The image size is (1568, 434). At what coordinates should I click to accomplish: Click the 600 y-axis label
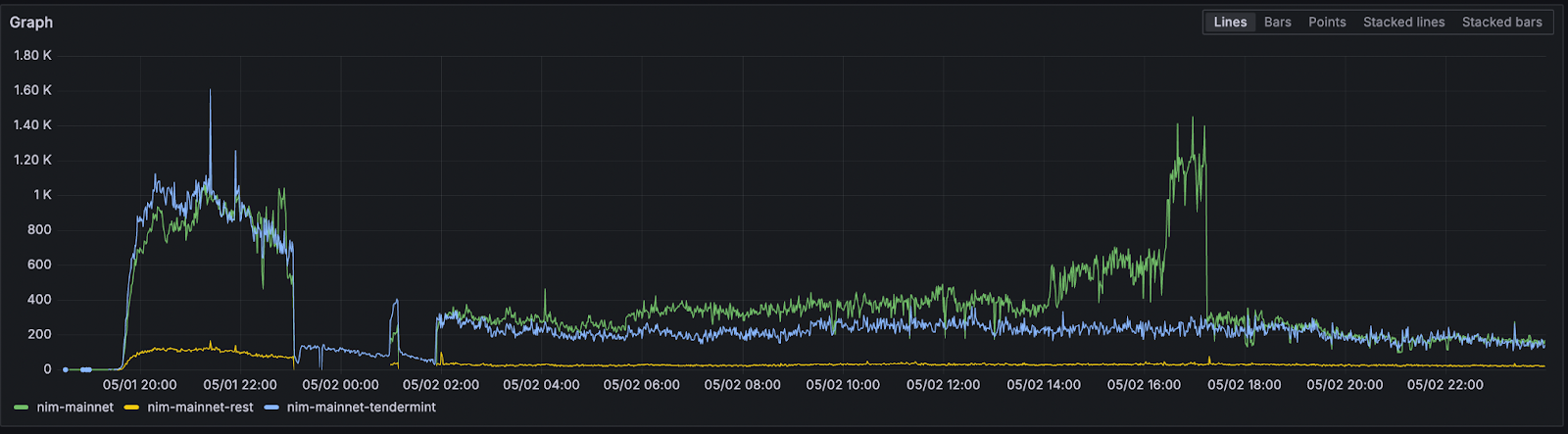pos(39,265)
